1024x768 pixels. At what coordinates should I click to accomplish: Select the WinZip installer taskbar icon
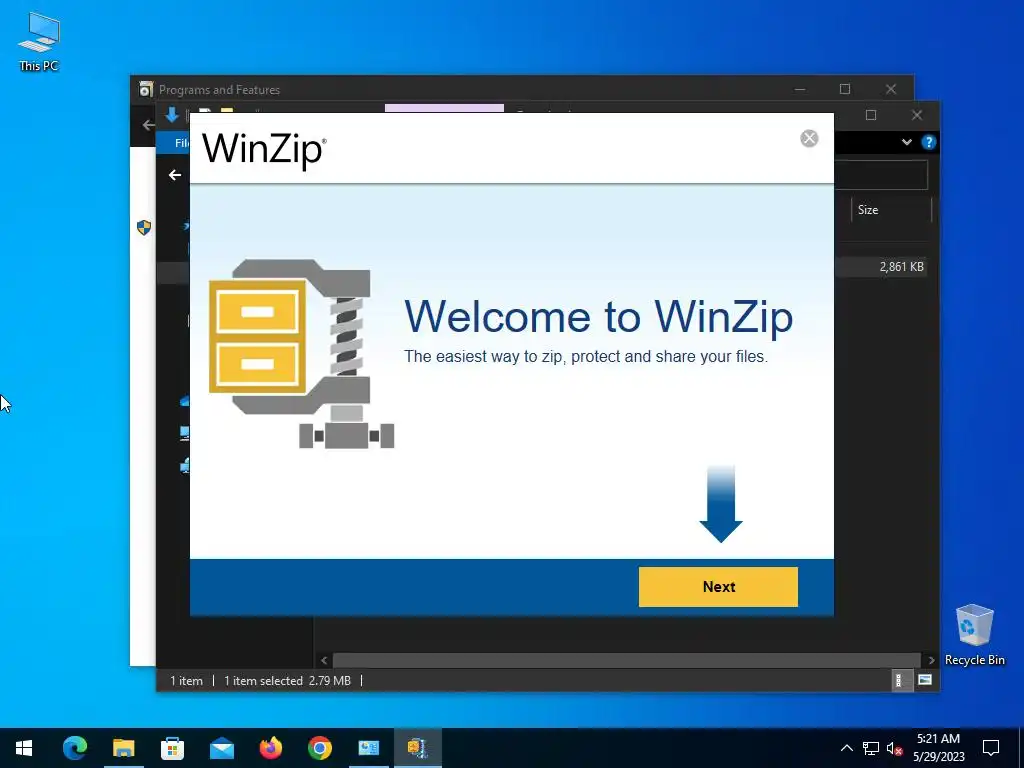(417, 748)
